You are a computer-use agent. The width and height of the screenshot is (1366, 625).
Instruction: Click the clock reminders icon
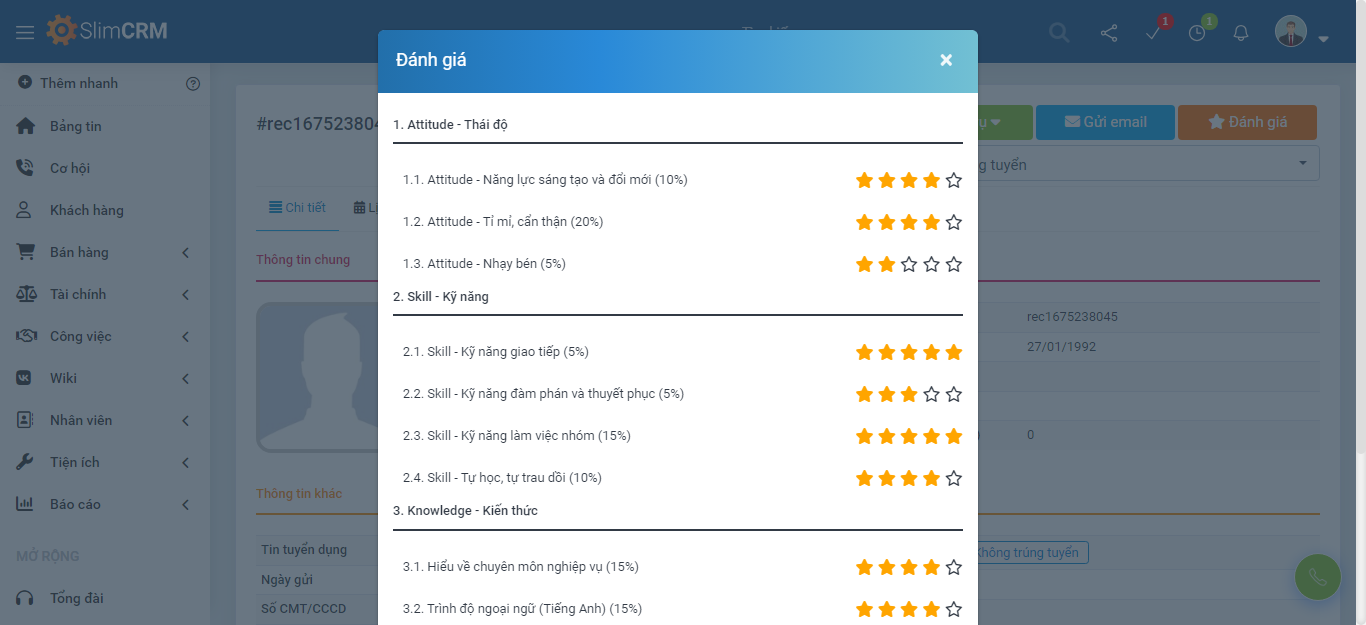coord(1196,31)
